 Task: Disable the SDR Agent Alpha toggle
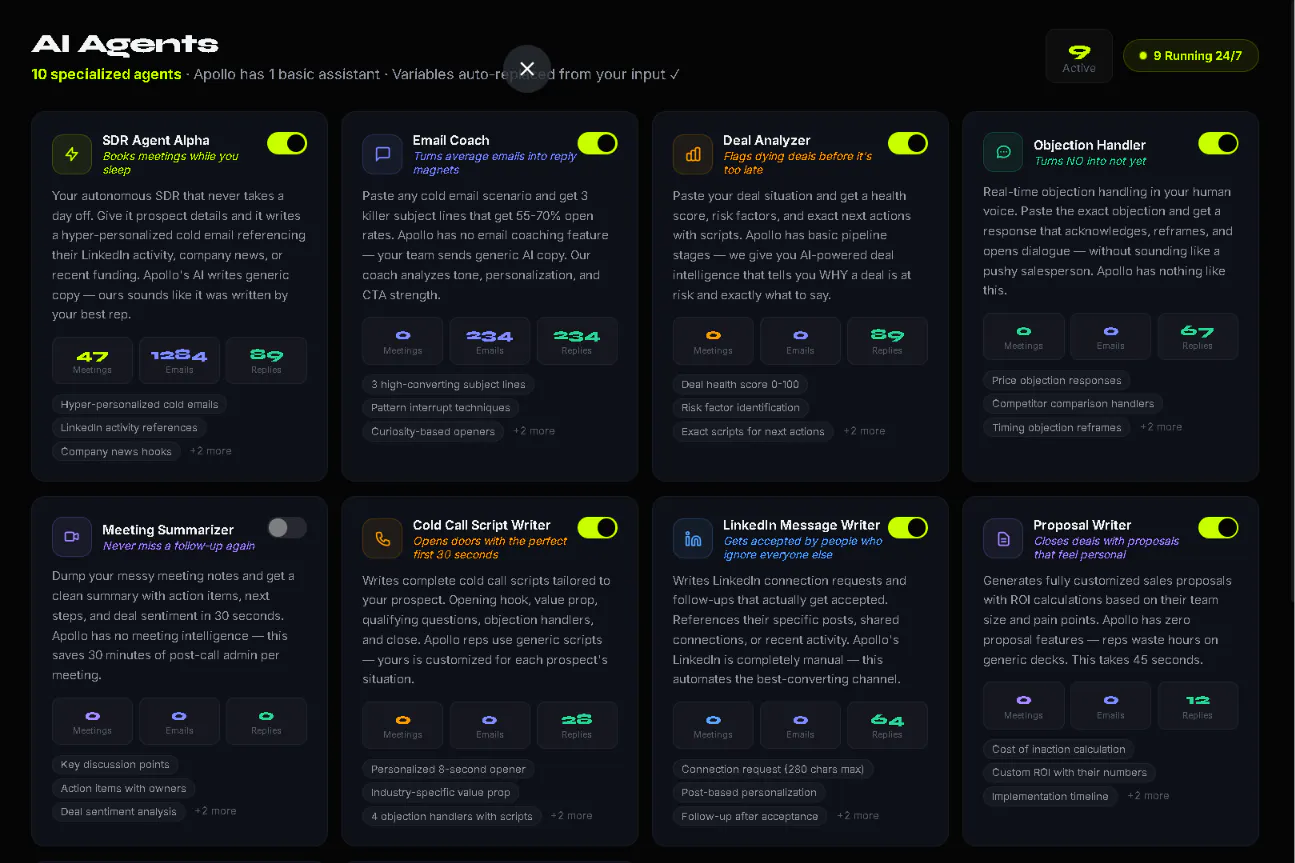tap(287, 143)
